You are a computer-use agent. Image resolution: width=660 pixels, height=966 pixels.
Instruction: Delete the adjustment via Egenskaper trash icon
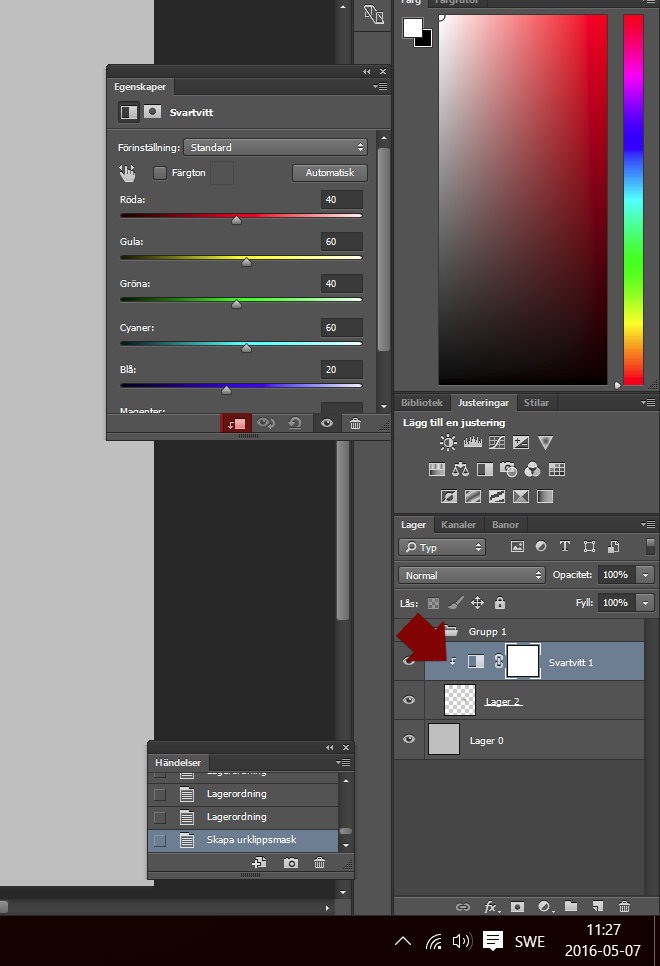pyautogui.click(x=356, y=423)
